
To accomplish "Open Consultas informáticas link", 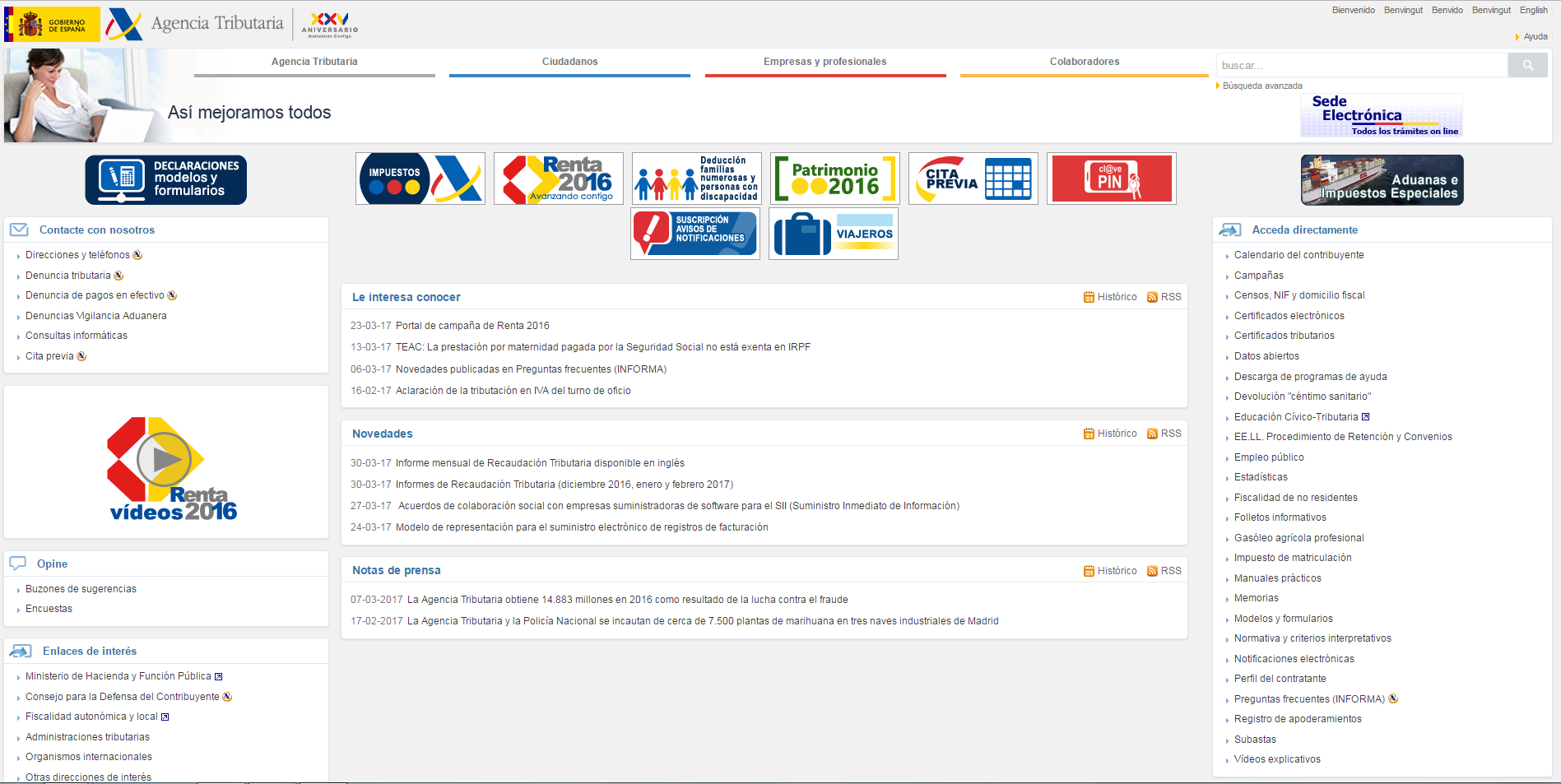I will pos(77,336).
